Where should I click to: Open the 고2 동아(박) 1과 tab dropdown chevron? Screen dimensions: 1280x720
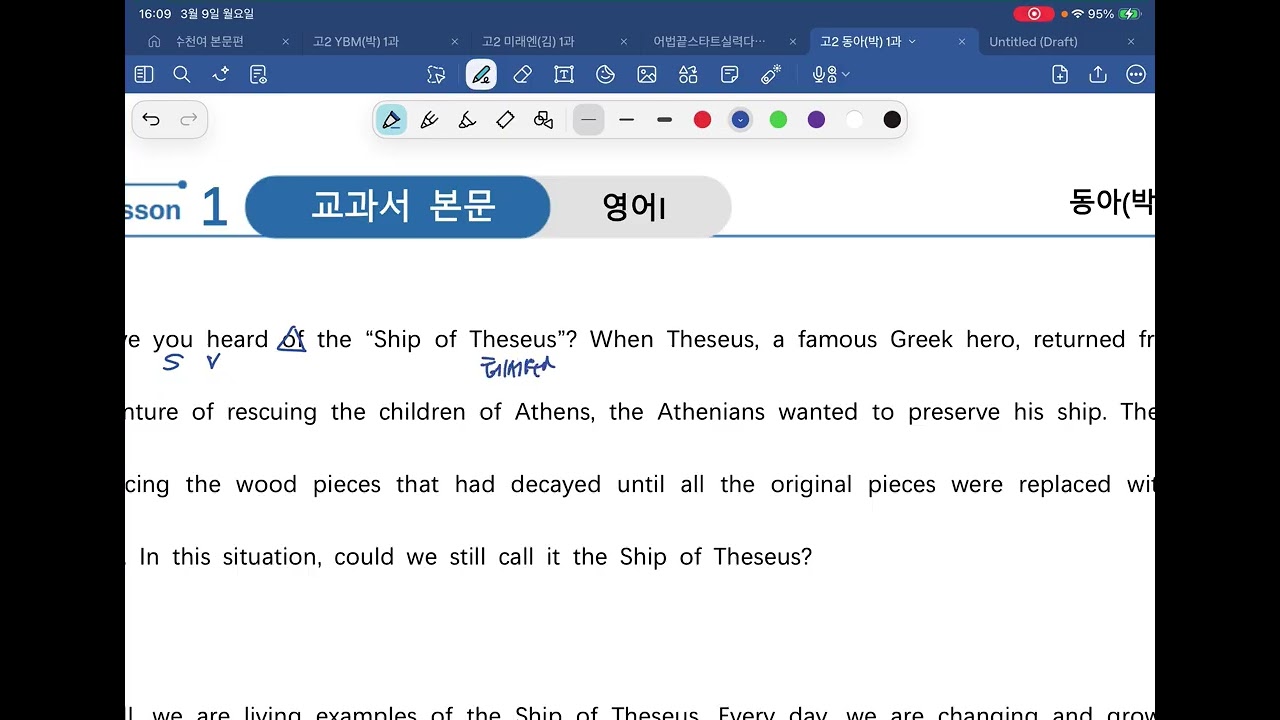coord(912,42)
